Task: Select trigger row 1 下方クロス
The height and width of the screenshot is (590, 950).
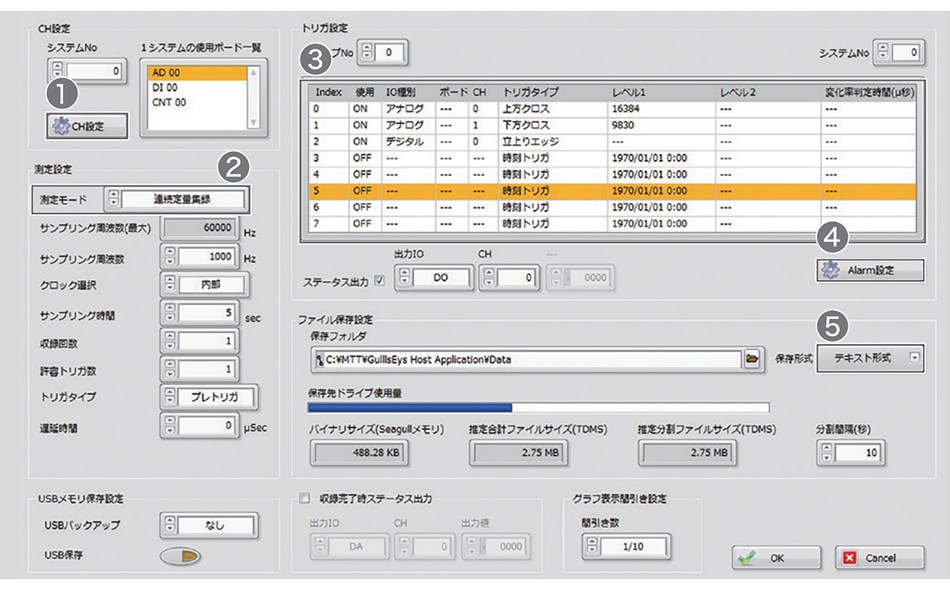Action: tap(613, 125)
